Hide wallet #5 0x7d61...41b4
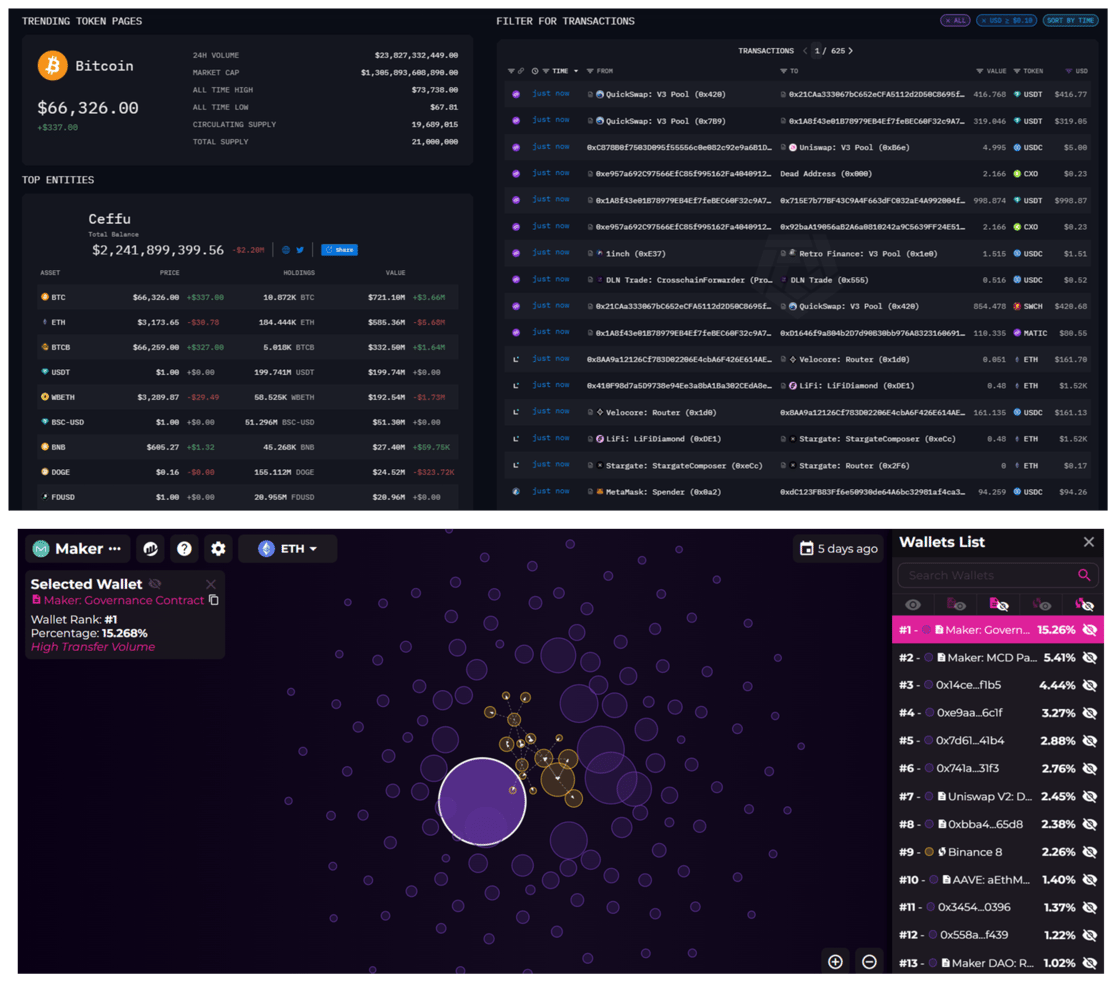 click(x=1090, y=741)
